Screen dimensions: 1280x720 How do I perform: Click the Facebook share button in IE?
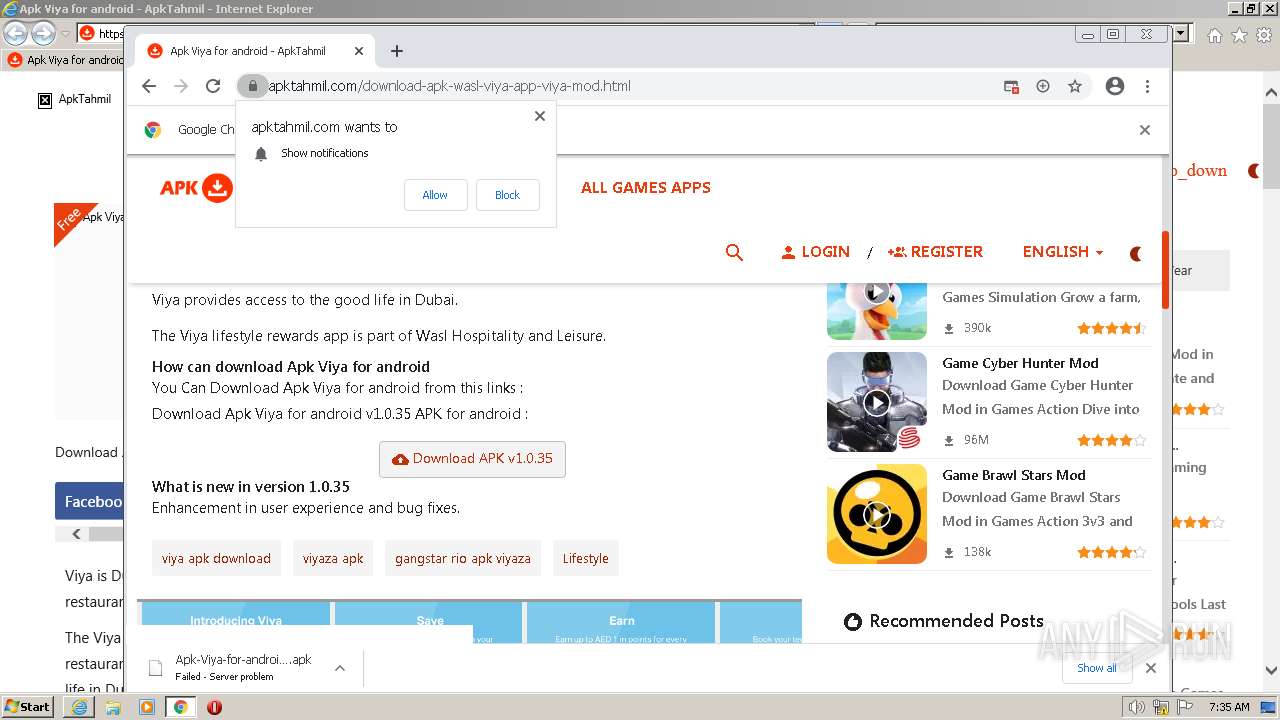90,501
